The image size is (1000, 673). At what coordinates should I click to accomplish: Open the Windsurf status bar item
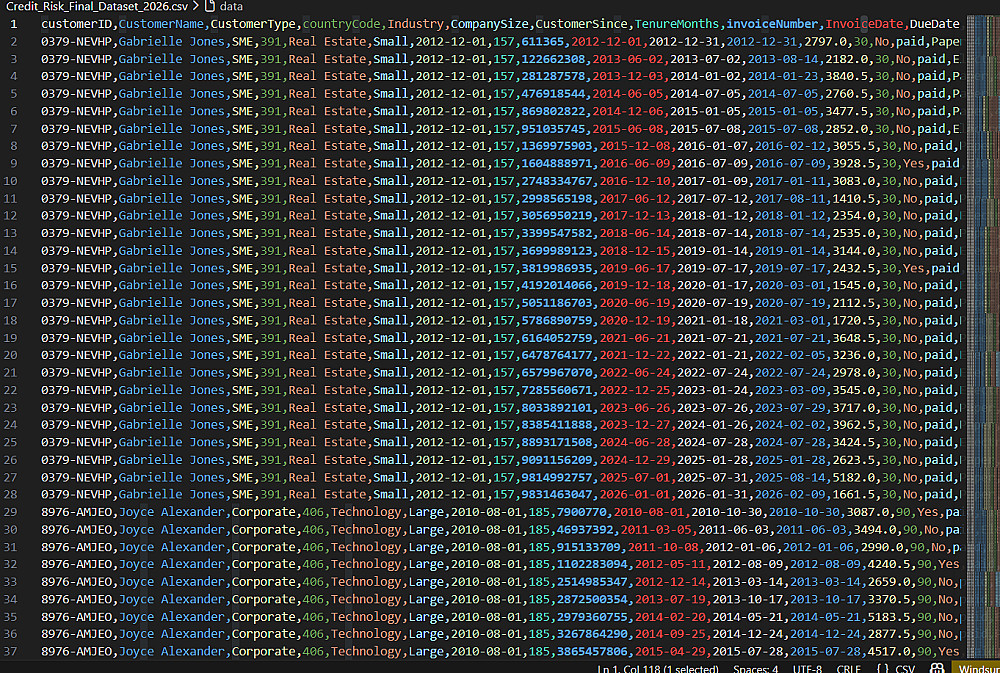click(x=976, y=669)
